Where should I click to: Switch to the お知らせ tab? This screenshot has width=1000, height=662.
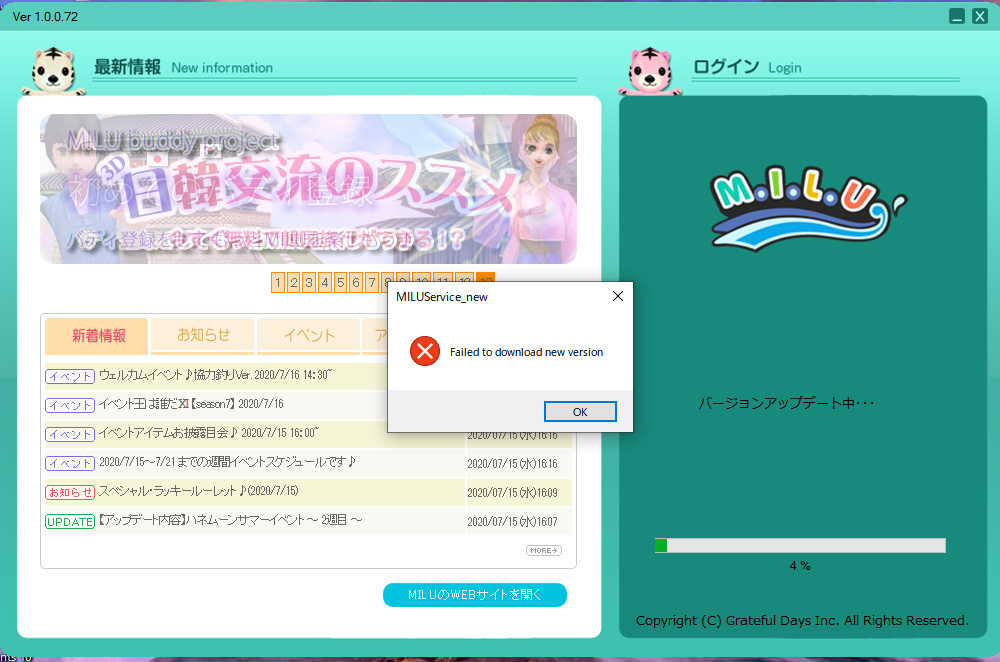203,336
